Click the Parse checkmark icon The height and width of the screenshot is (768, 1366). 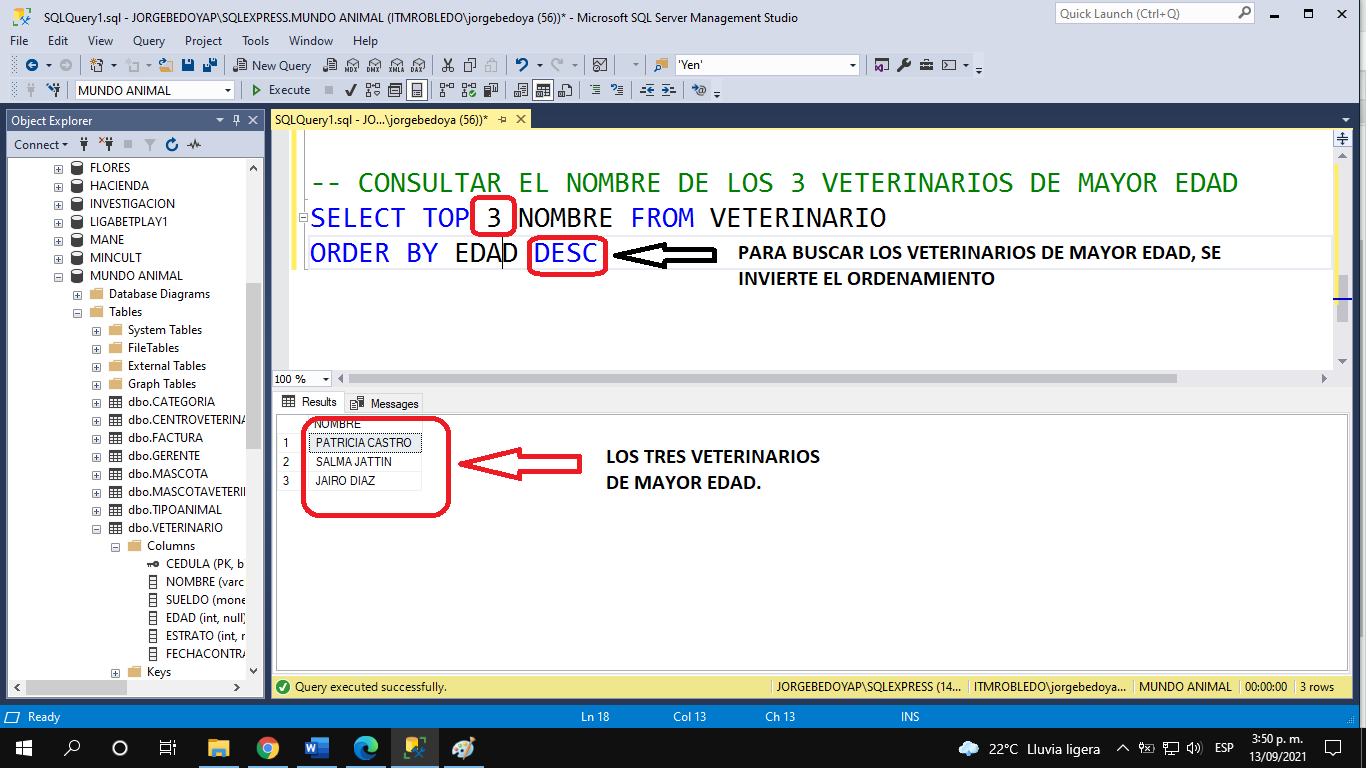pos(350,90)
